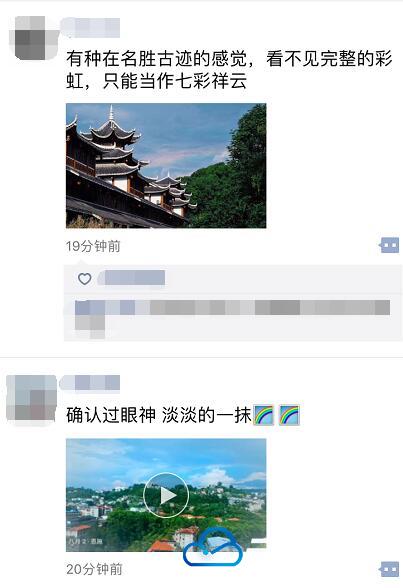Image resolution: width=403 pixels, height=588 pixels.
Task: Play the hillside town video
Action: pyautogui.click(x=166, y=496)
